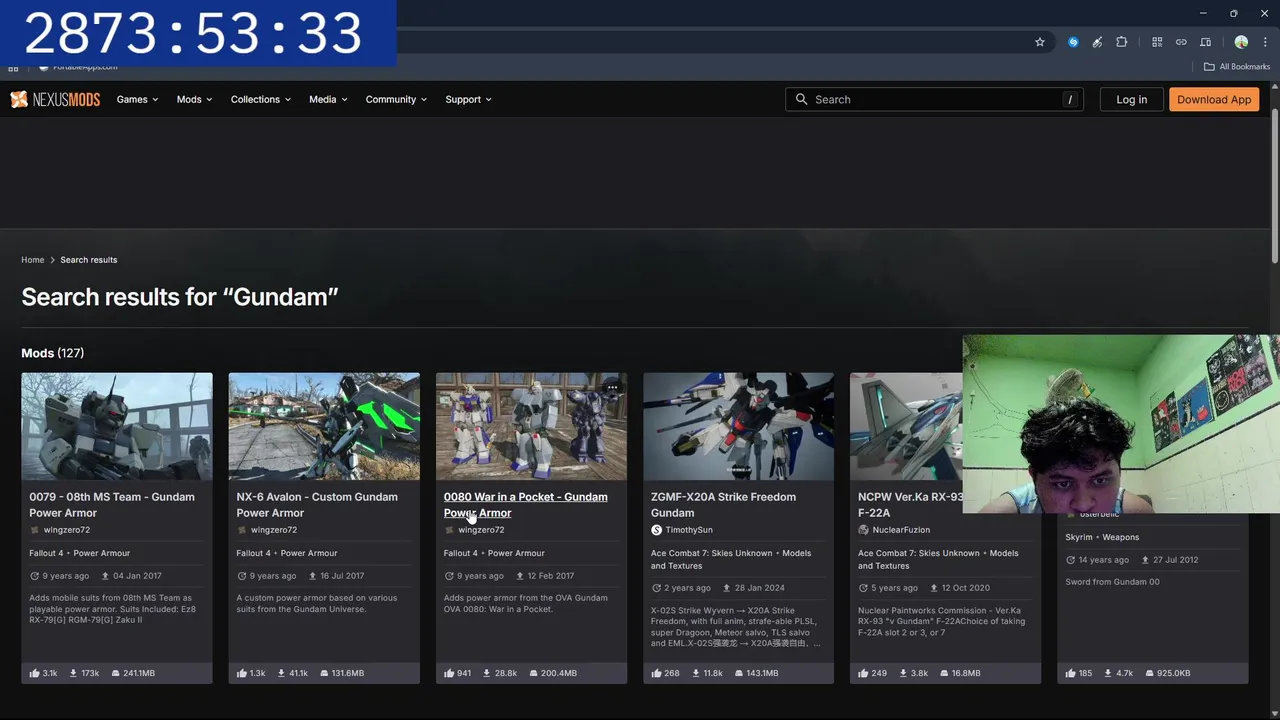Open the NuclearFuzion author link
The height and width of the screenshot is (720, 1280).
tap(901, 530)
